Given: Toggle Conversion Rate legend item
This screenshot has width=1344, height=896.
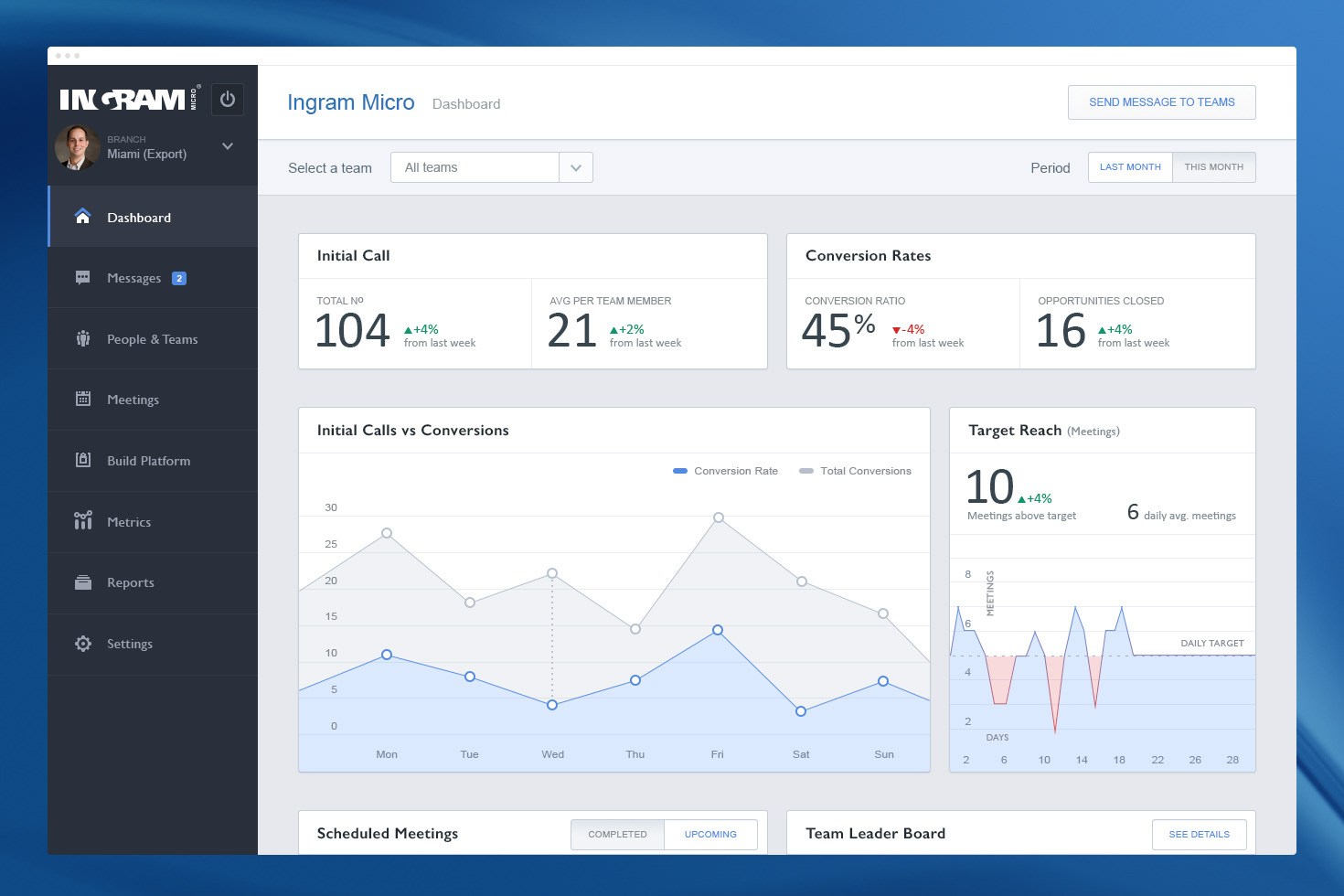Looking at the screenshot, I should tap(725, 471).
